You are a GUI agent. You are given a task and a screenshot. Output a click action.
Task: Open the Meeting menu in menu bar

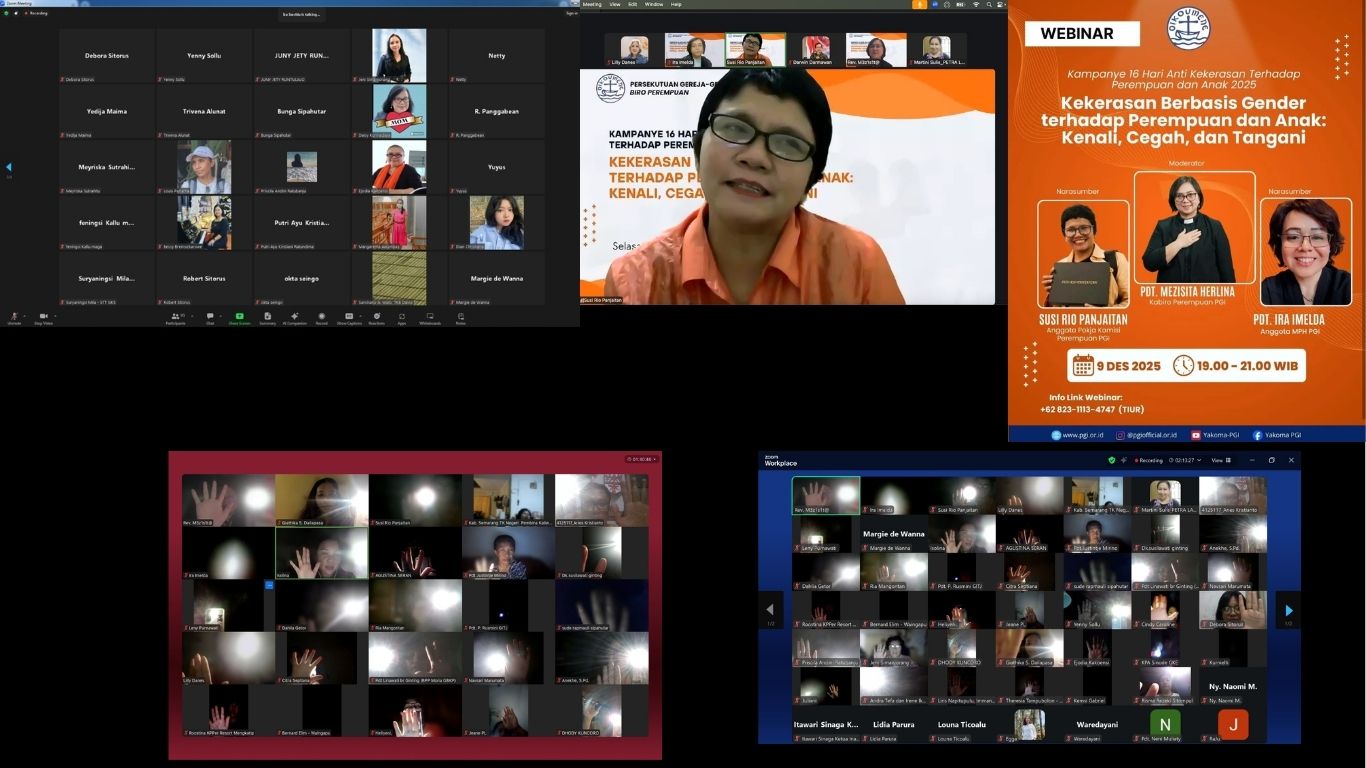point(592,4)
